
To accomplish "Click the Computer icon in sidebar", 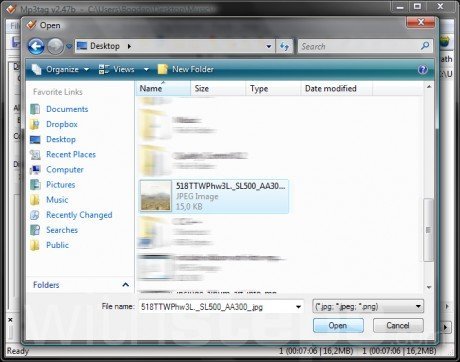I will click(35, 170).
